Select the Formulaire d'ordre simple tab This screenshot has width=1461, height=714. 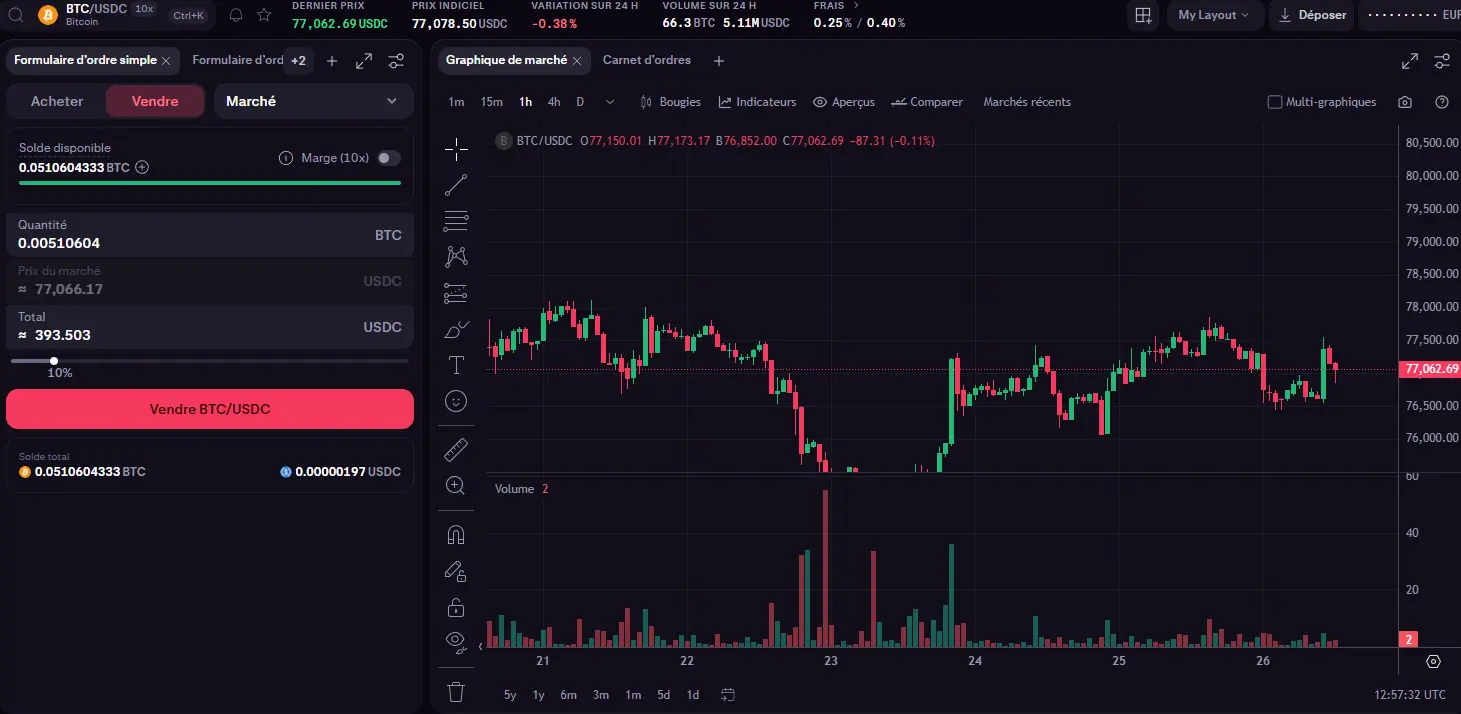point(85,60)
